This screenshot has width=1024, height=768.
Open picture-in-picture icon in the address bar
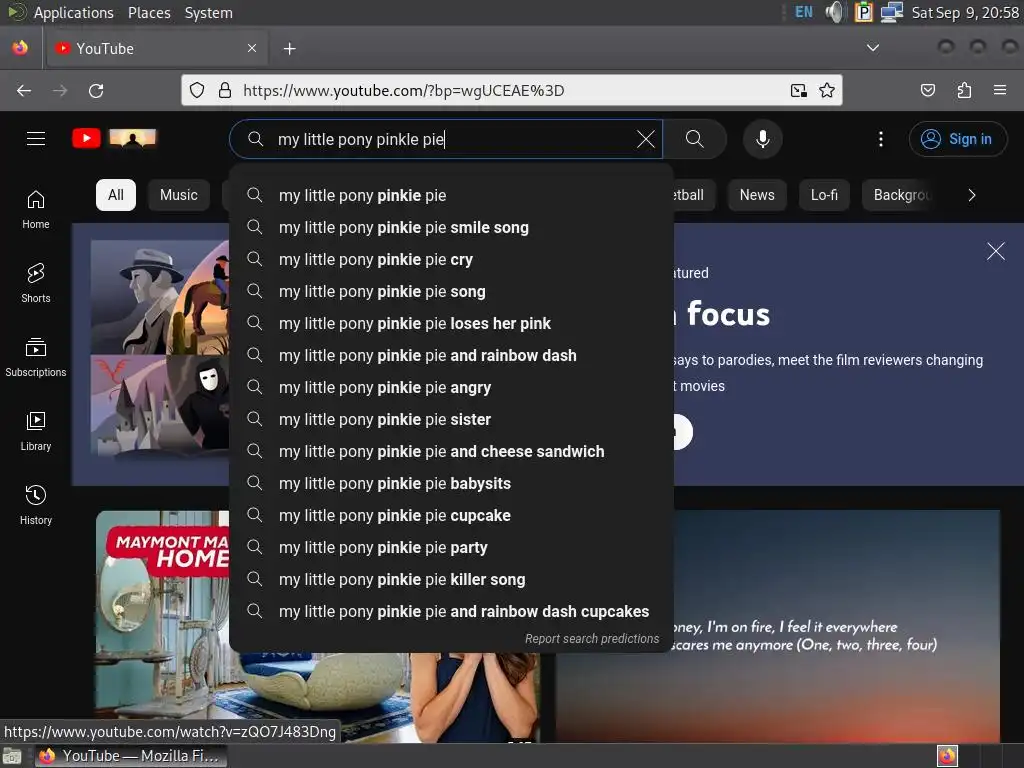(798, 90)
